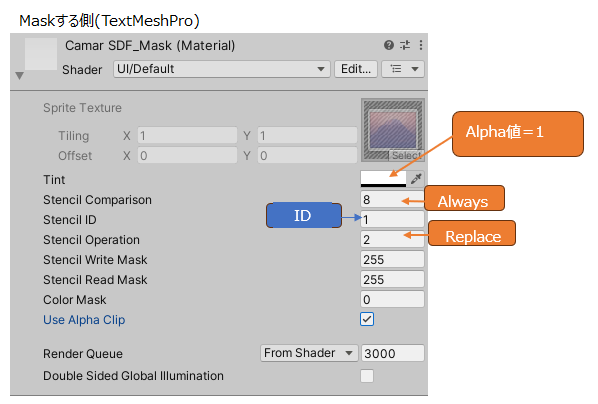Image resolution: width=598 pixels, height=404 pixels.
Task: Open the material help reference icon
Action: tap(389, 45)
